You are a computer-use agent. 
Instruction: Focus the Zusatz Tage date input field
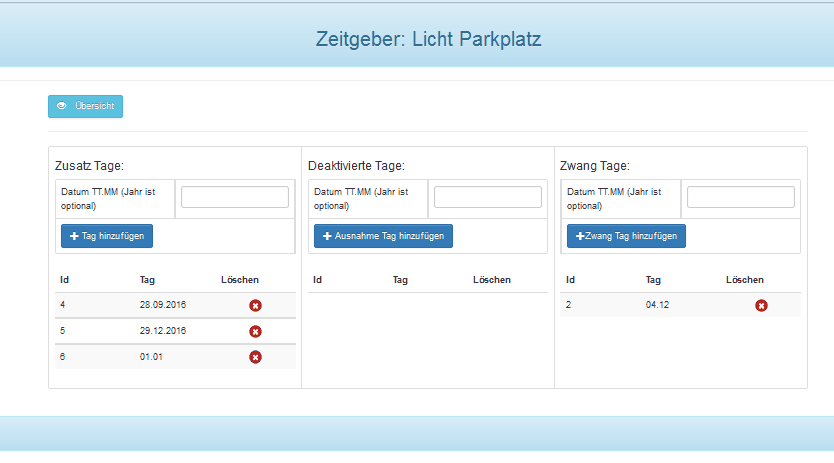click(x=235, y=197)
